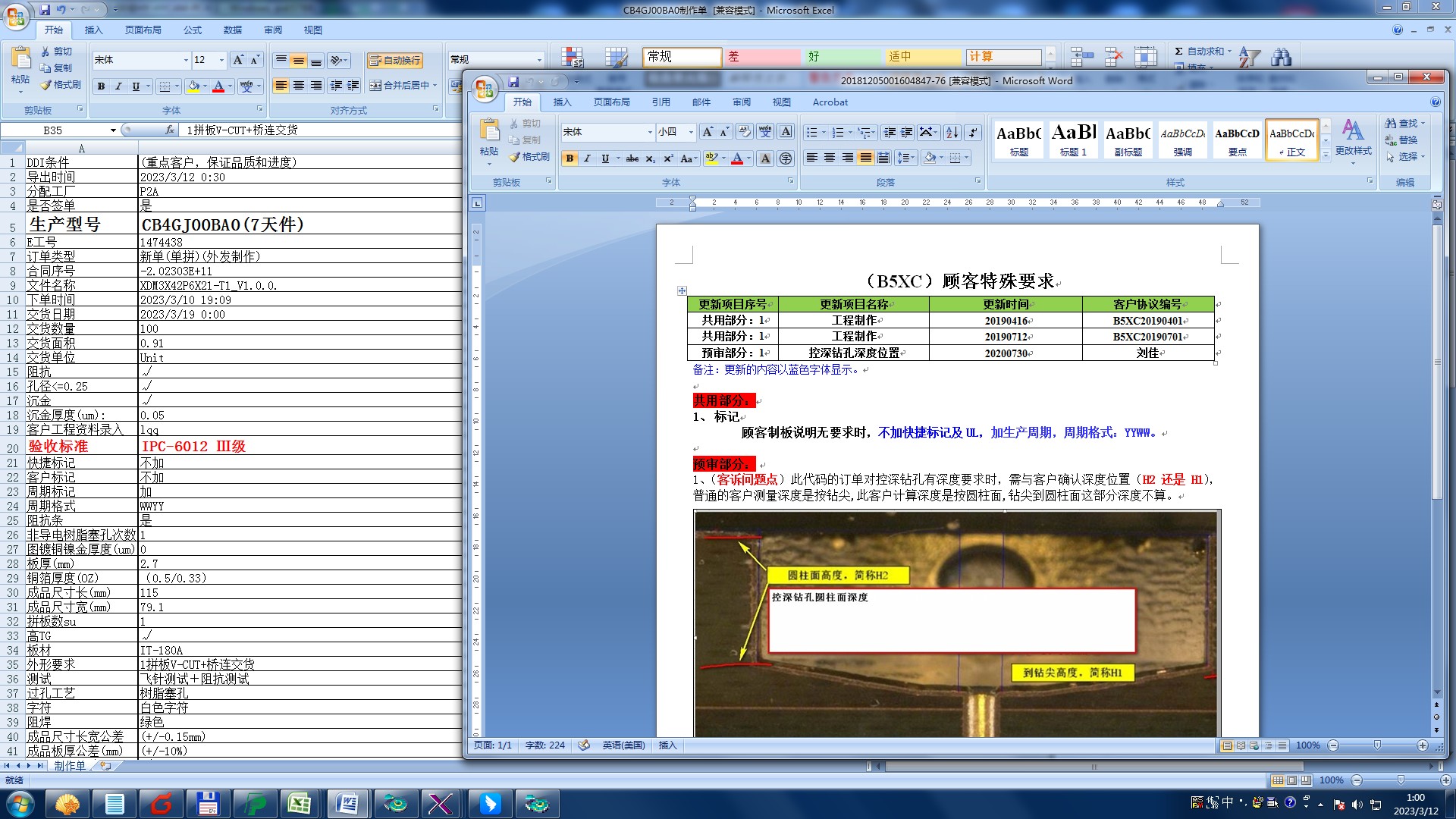Click the Word clear formatting eraser icon

(745, 132)
